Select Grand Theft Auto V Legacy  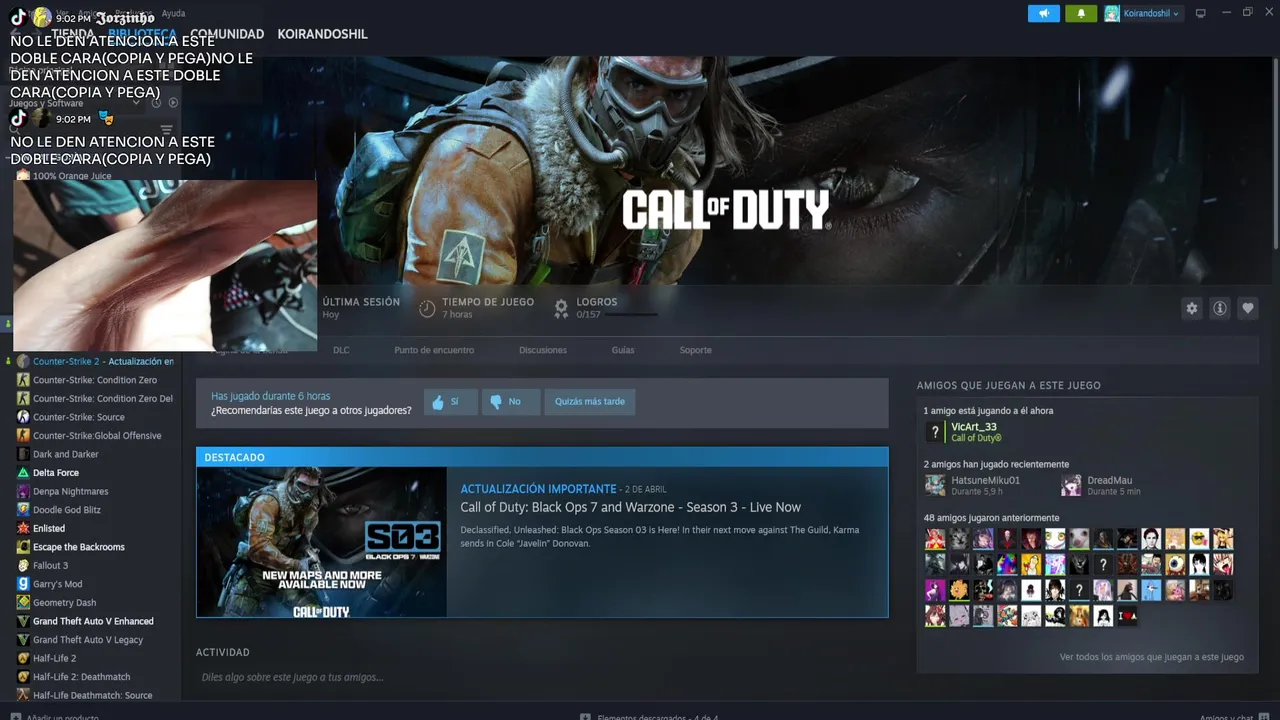pyautogui.click(x=88, y=640)
